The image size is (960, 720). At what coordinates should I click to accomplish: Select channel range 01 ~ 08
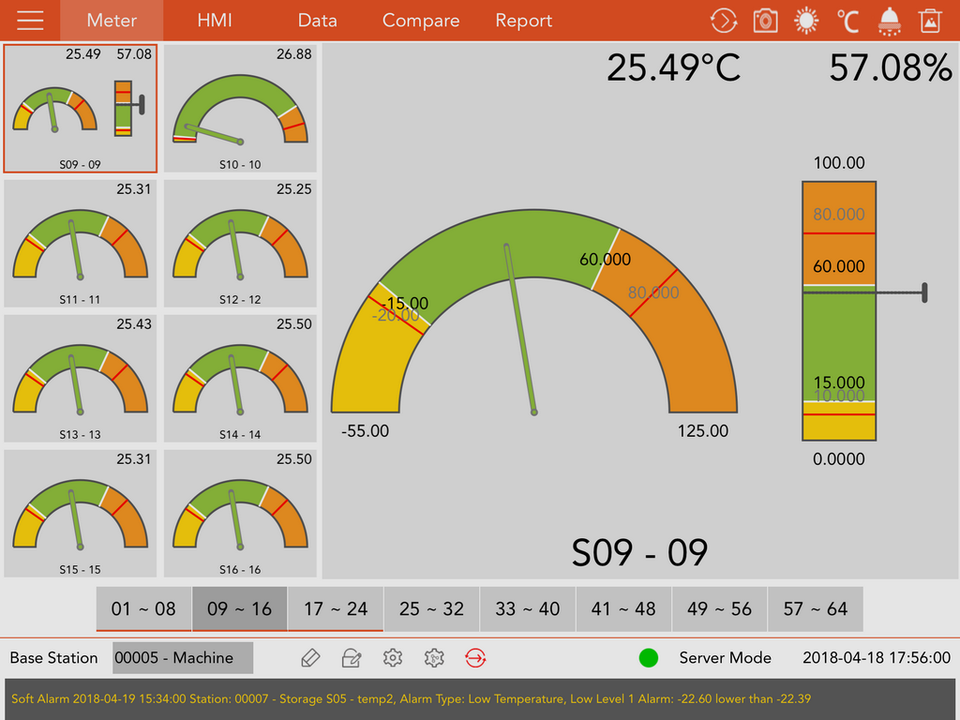pos(143,608)
